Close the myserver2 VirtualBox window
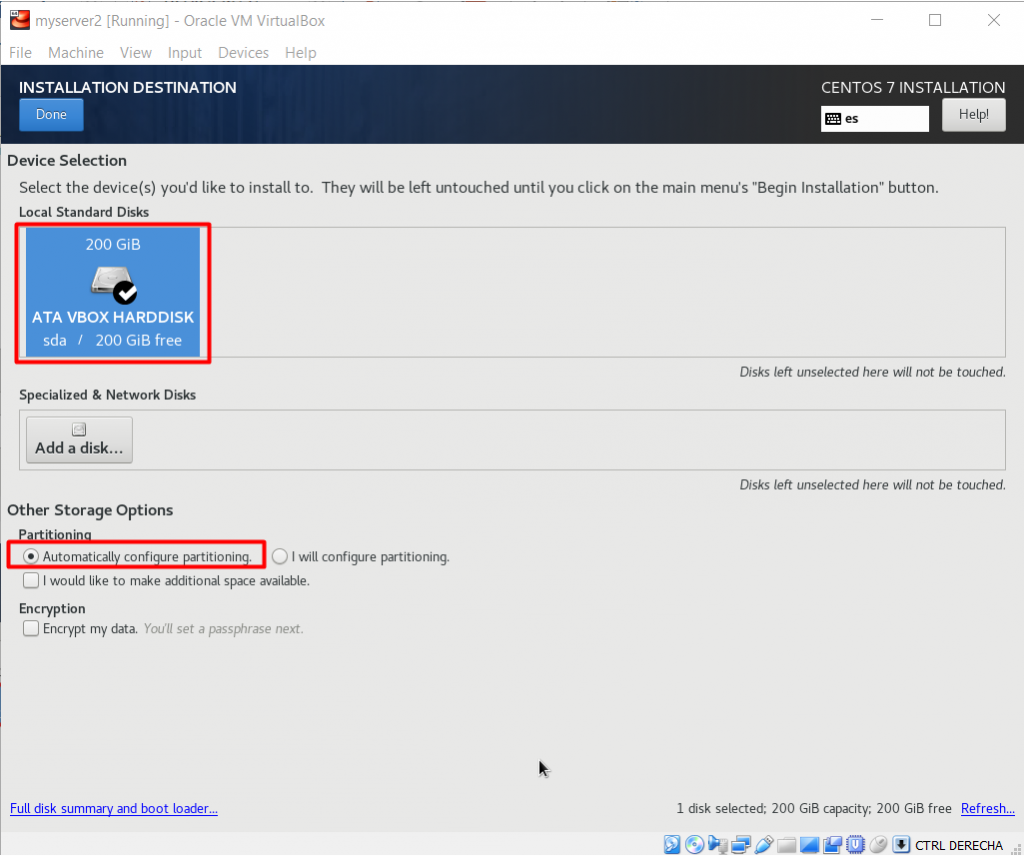This screenshot has width=1024, height=857. pyautogui.click(x=994, y=20)
